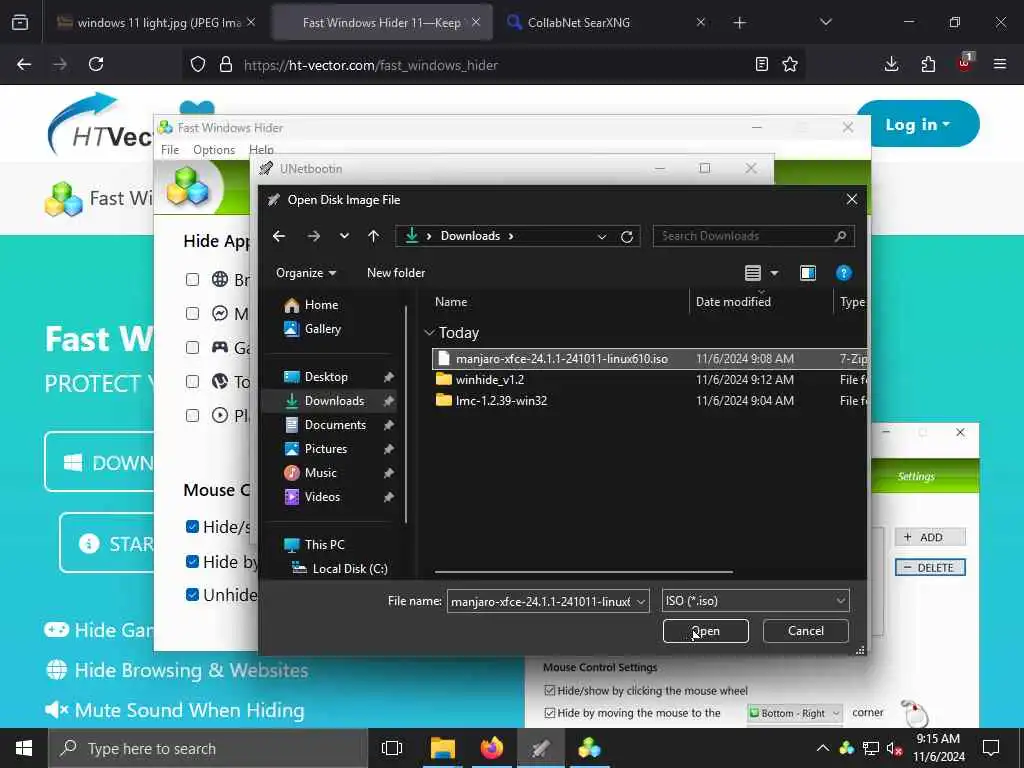
Task: Check the Players checkbox in Fast Windows Hider
Action: coord(192,415)
